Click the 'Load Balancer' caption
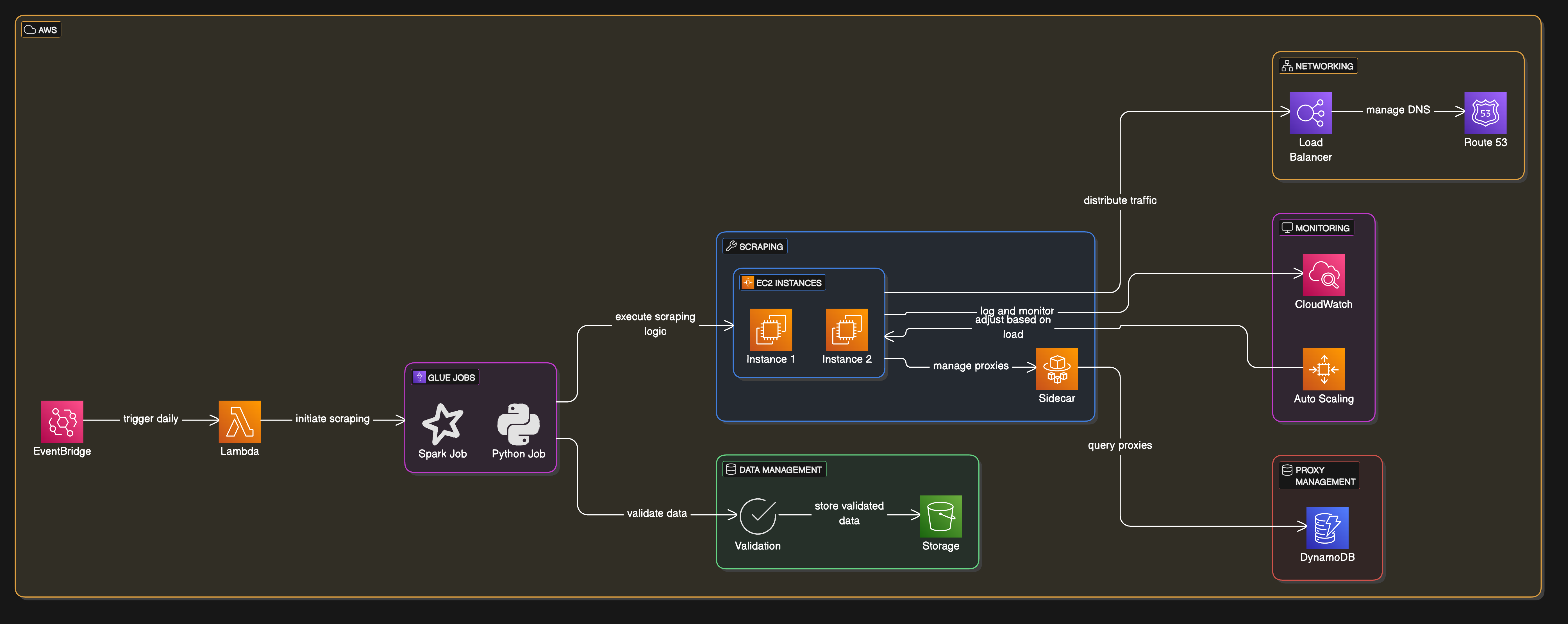This screenshot has width=1568, height=624. pyautogui.click(x=1310, y=150)
